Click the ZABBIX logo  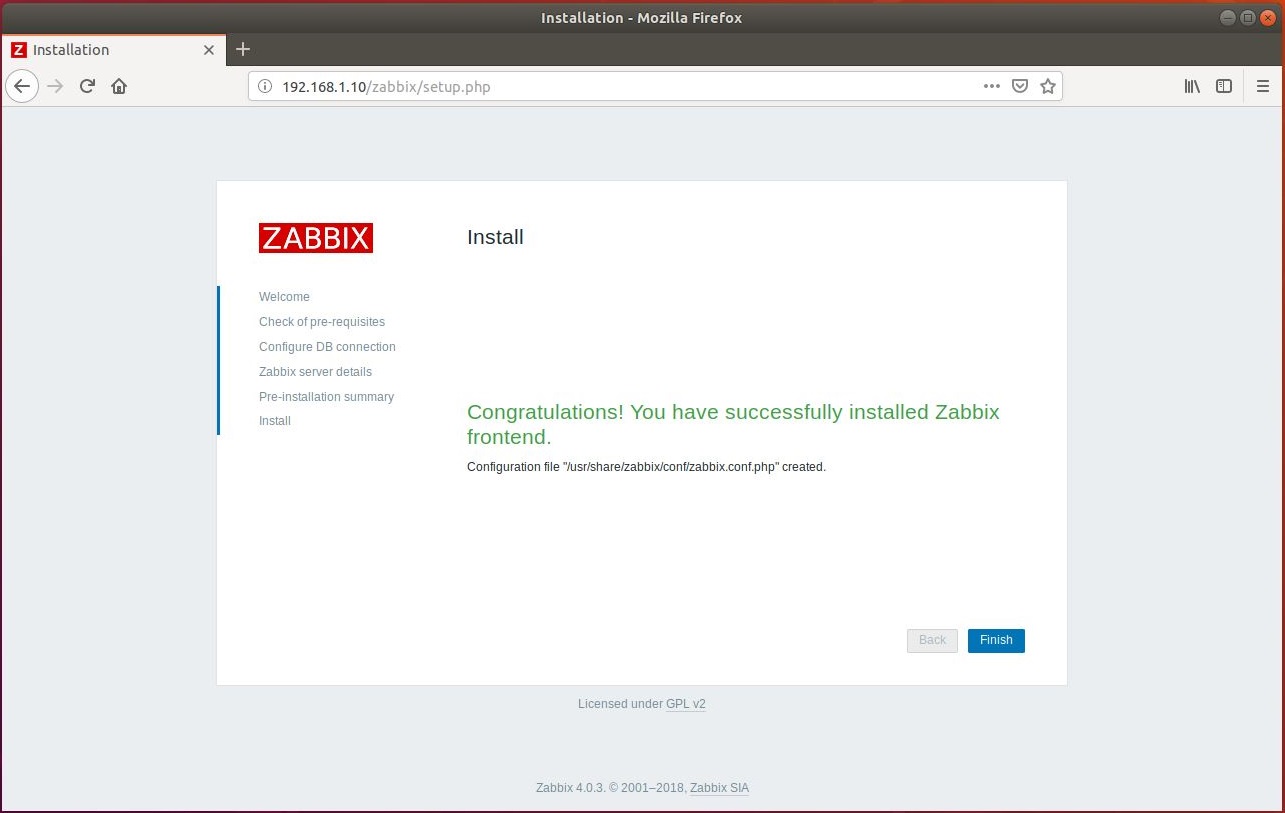click(x=316, y=238)
